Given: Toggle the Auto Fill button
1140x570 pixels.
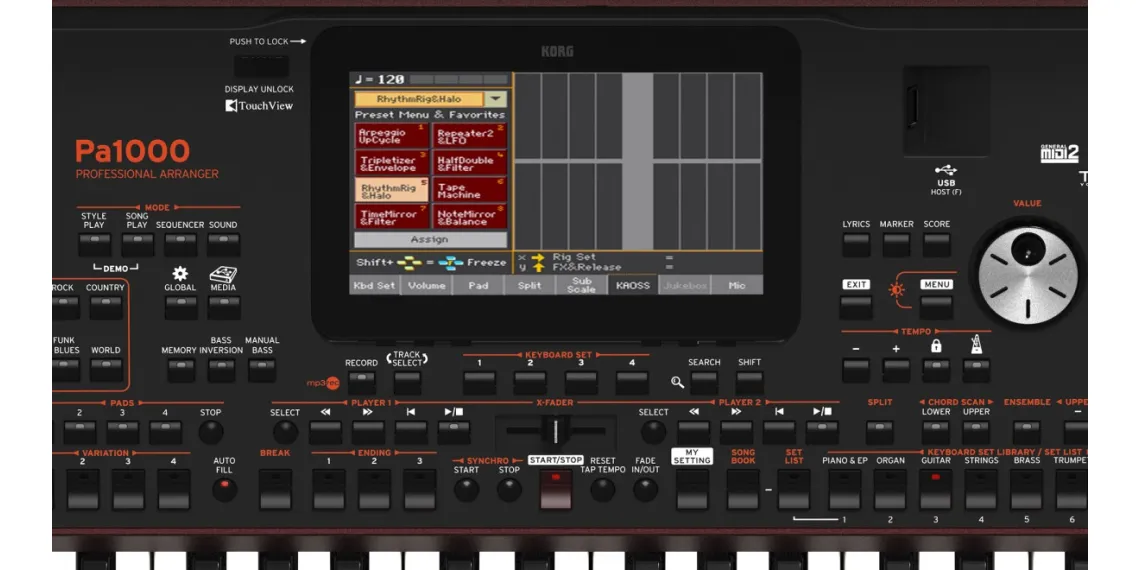Looking at the screenshot, I should pyautogui.click(x=225, y=490).
